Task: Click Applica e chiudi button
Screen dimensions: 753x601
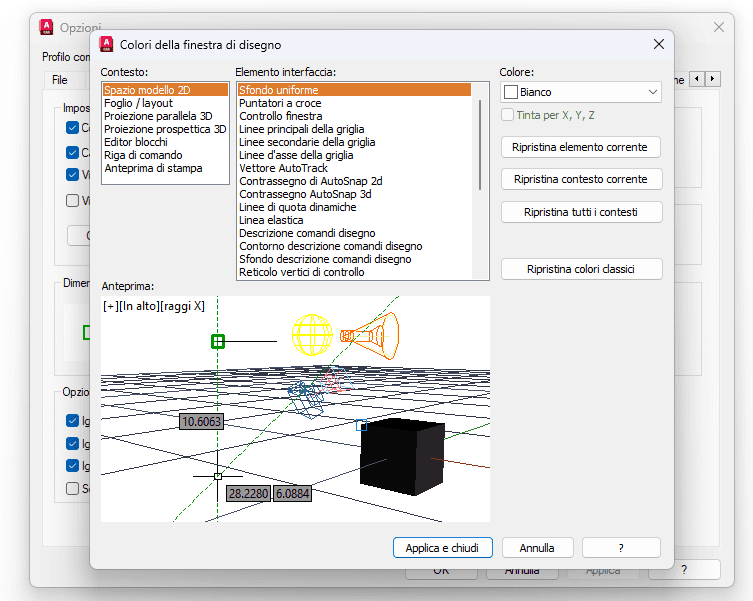Action: point(442,548)
